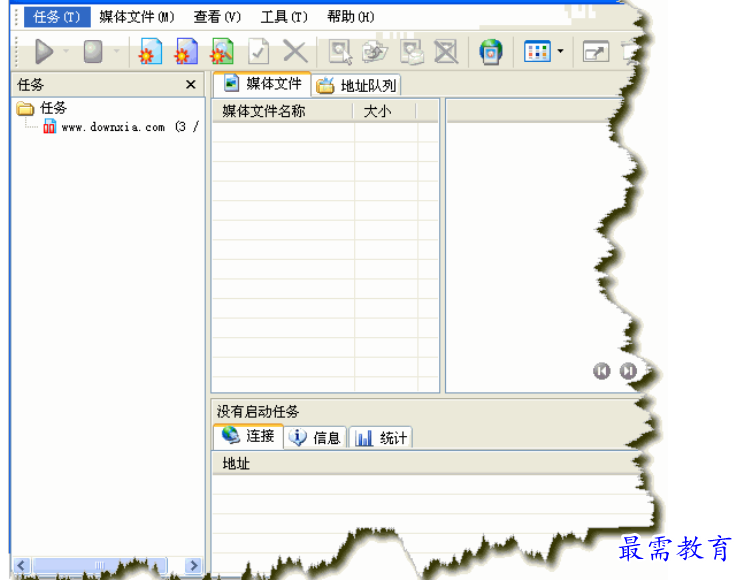
Task: Click the save media copy icon
Action: click(411, 51)
